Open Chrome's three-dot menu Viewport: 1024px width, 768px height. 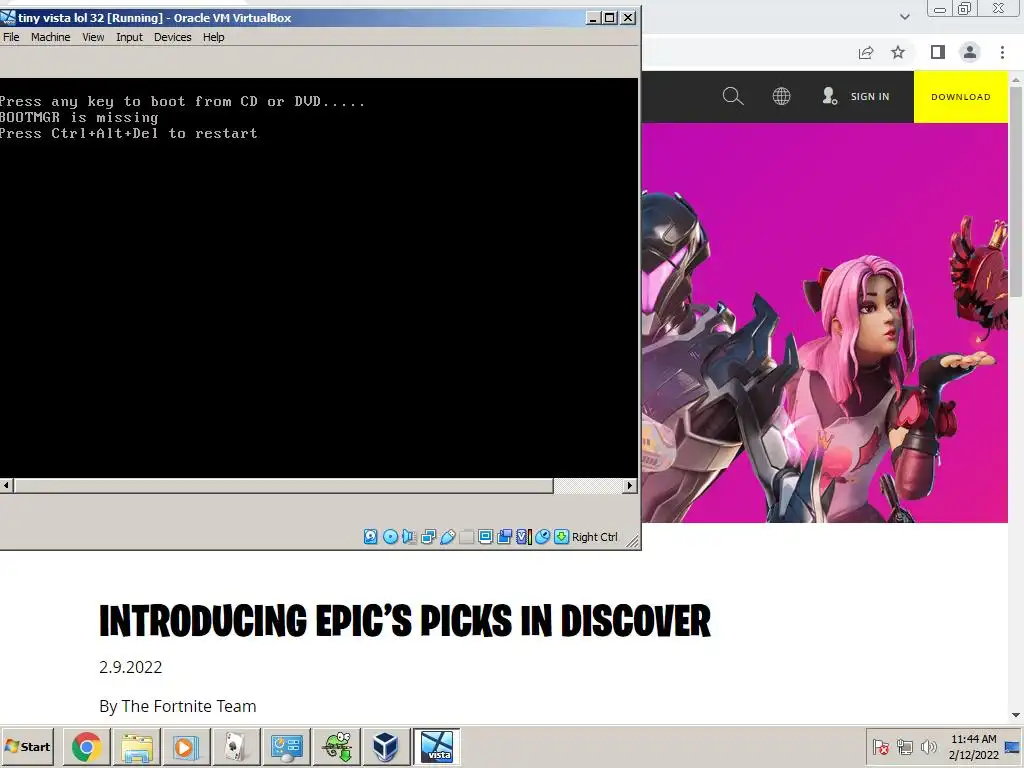[1002, 52]
